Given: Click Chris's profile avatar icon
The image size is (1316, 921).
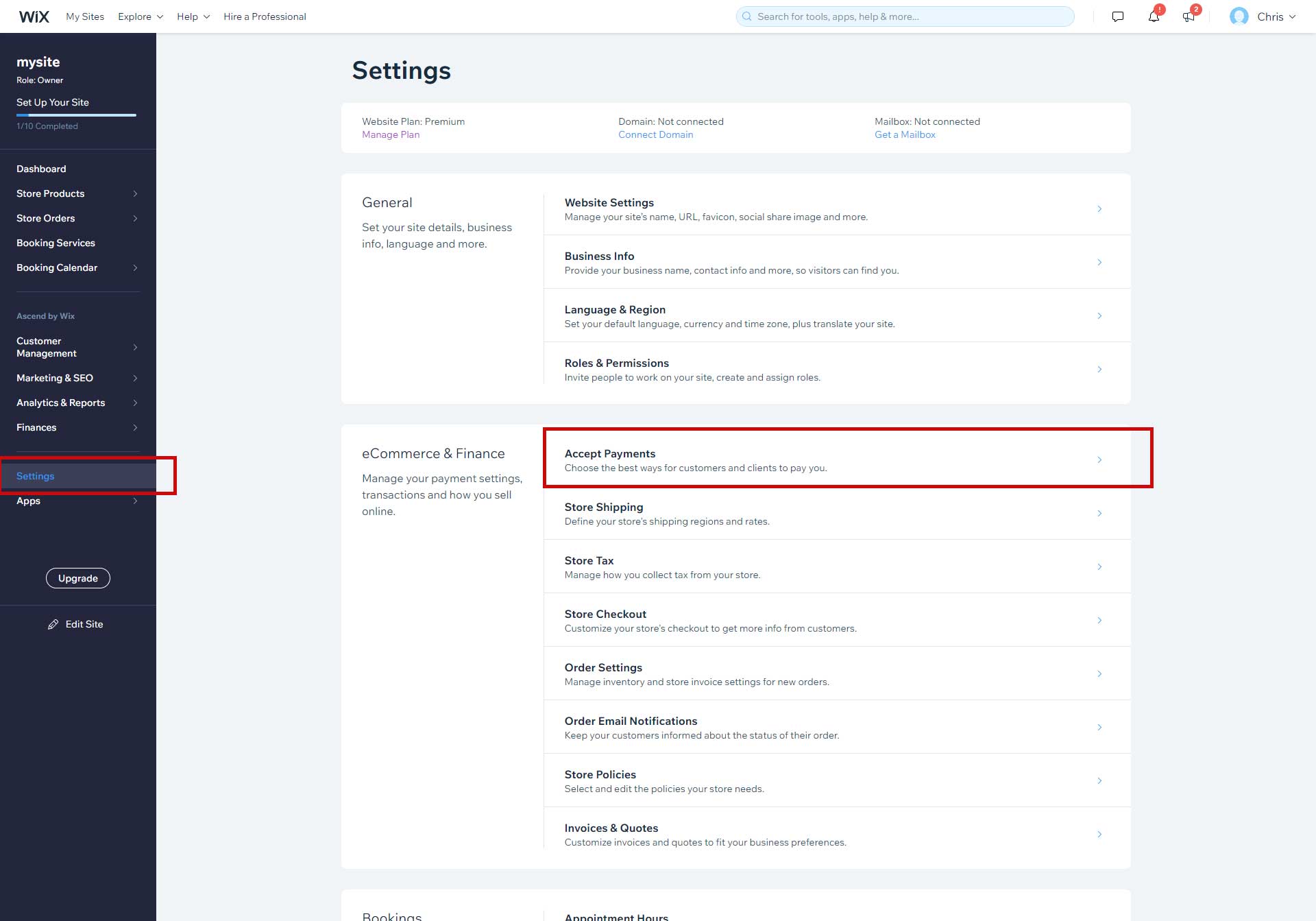Looking at the screenshot, I should [1239, 16].
